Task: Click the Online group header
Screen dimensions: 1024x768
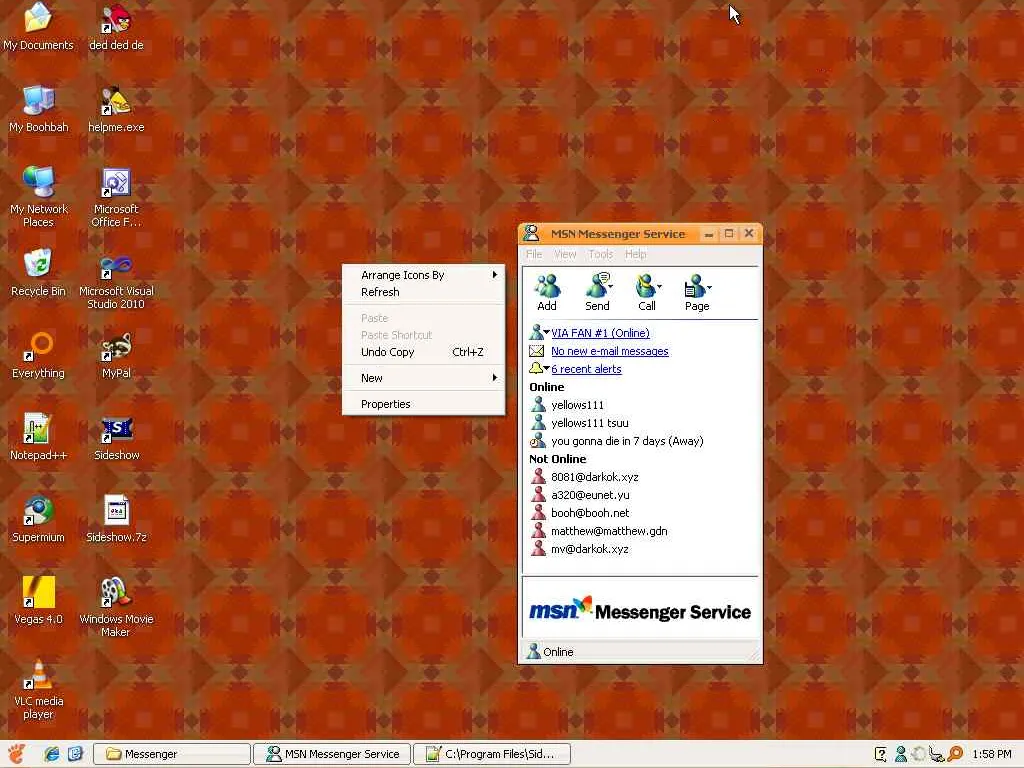Action: [547, 387]
